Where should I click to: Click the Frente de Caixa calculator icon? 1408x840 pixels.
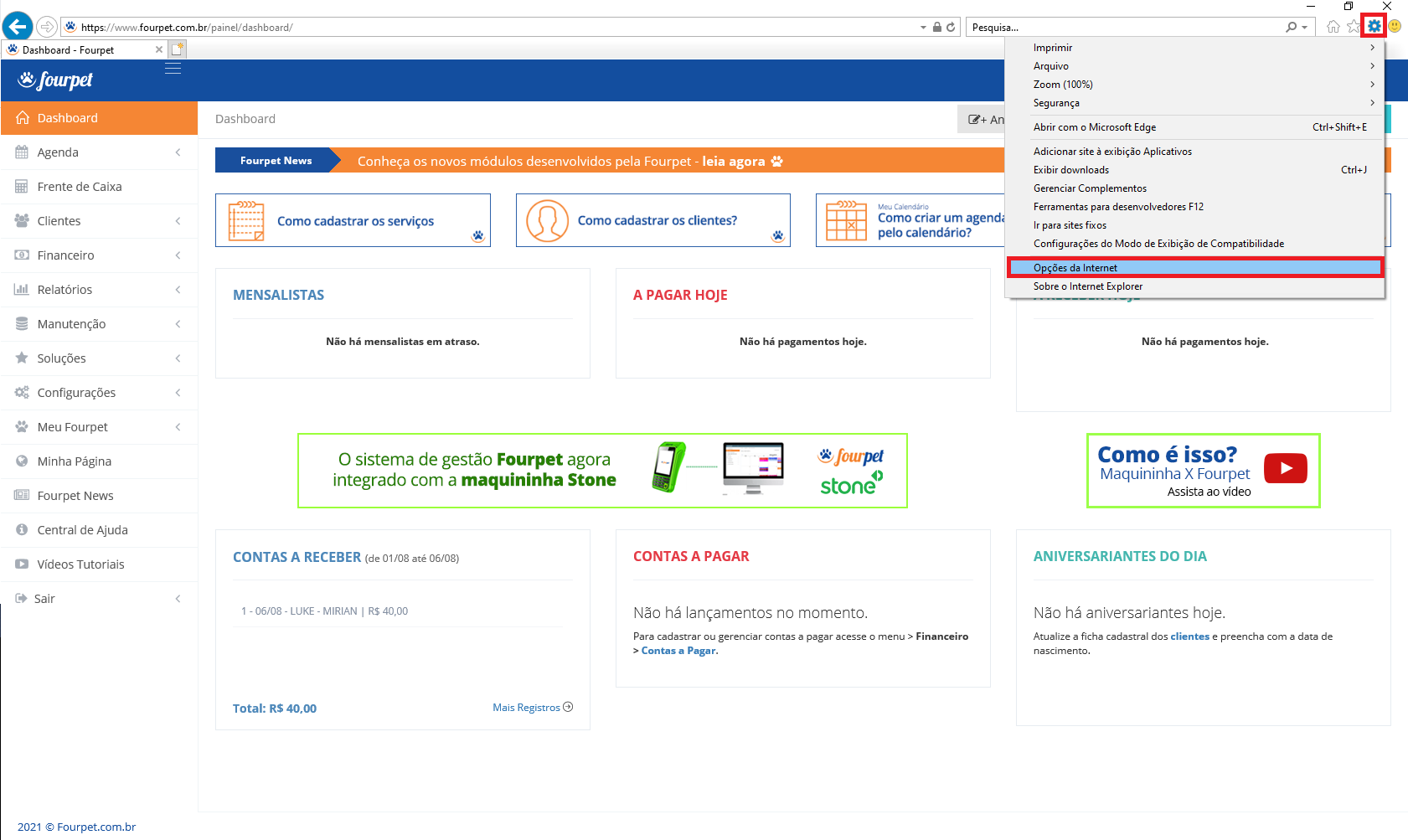(x=22, y=187)
